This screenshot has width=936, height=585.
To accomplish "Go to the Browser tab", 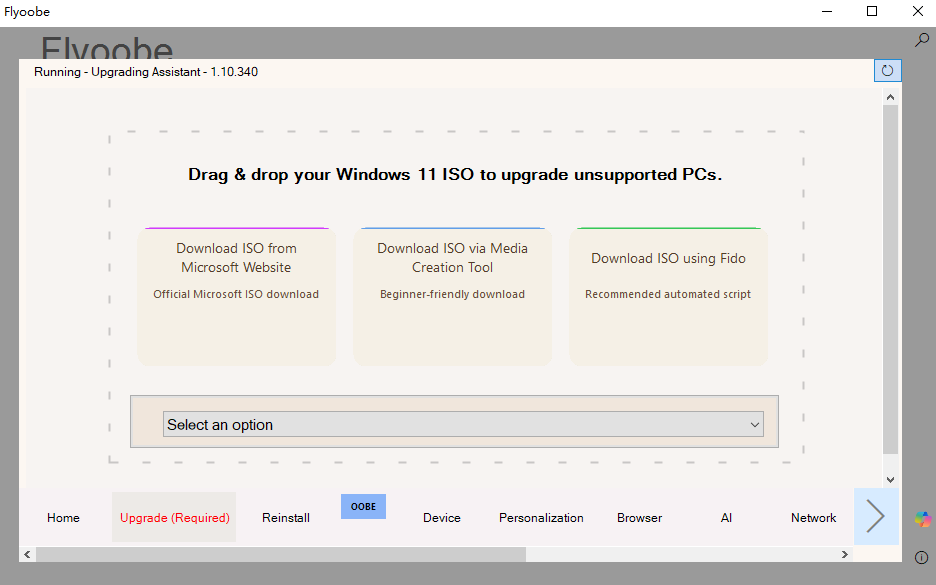I will tap(639, 518).
